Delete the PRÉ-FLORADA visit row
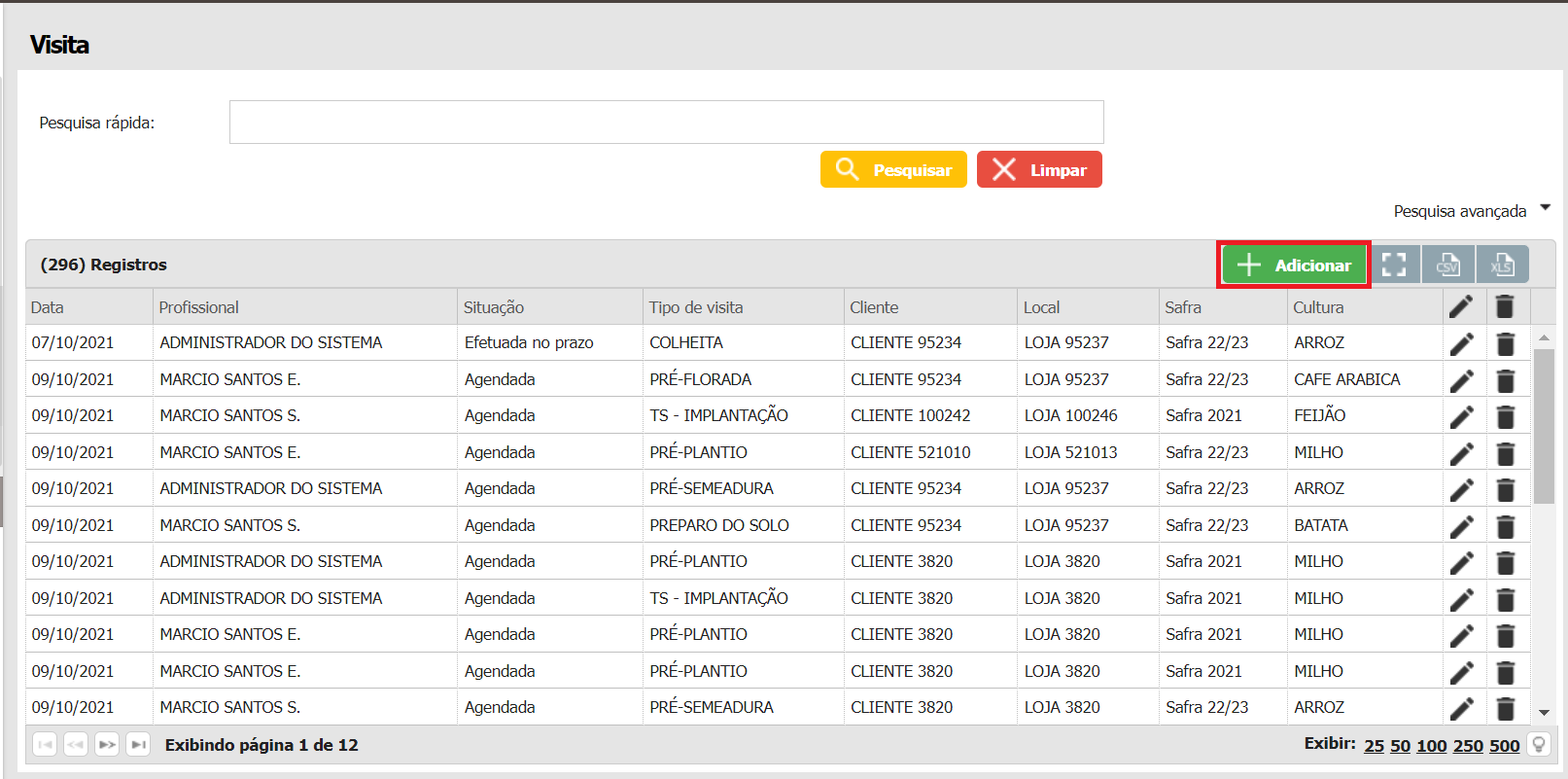The height and width of the screenshot is (779, 1568). pos(1506,380)
